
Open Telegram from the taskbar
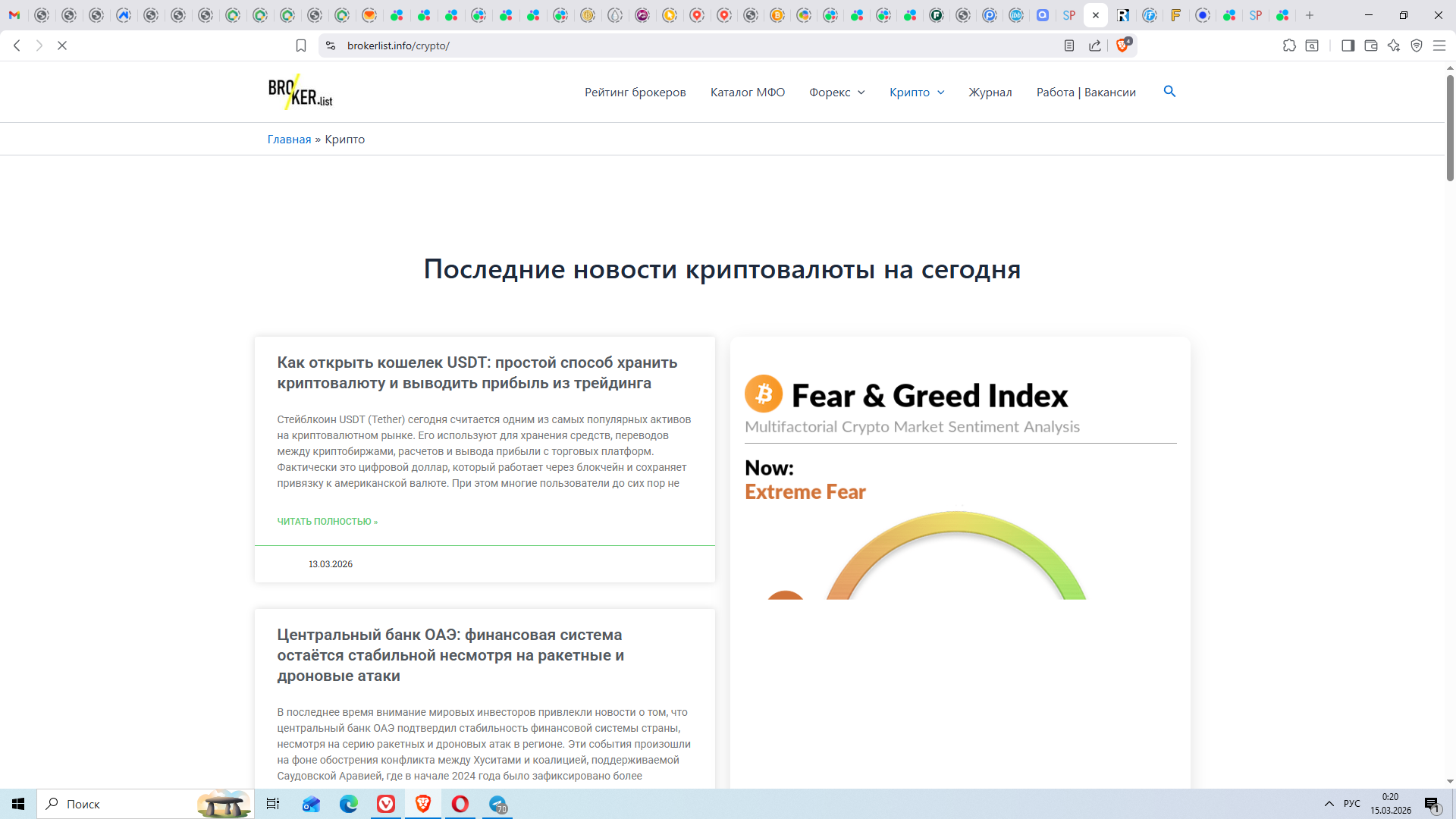pyautogui.click(x=498, y=804)
